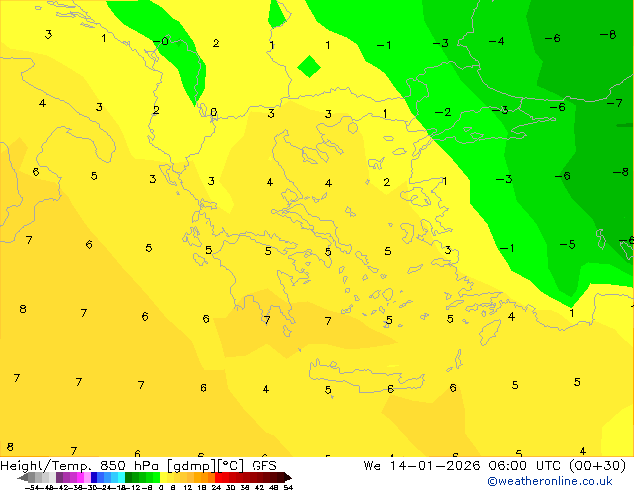Click the magenta swatch in the legend
634x490 pixels.
click(x=80, y=477)
